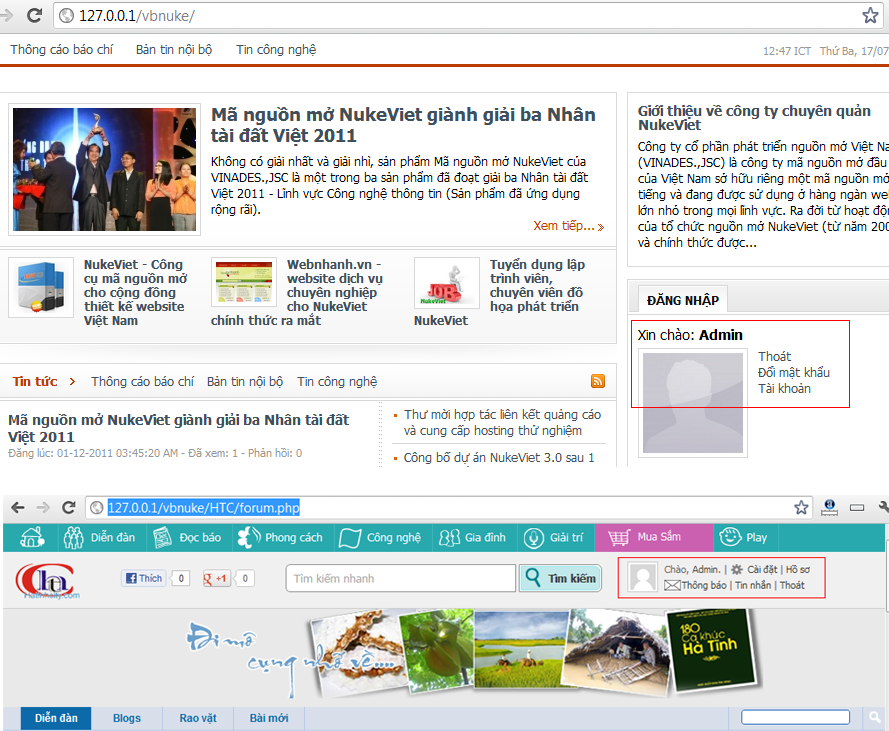Viewport: 889px width, 731px height.
Task: Open the Tin tức section link
Action: (35, 381)
